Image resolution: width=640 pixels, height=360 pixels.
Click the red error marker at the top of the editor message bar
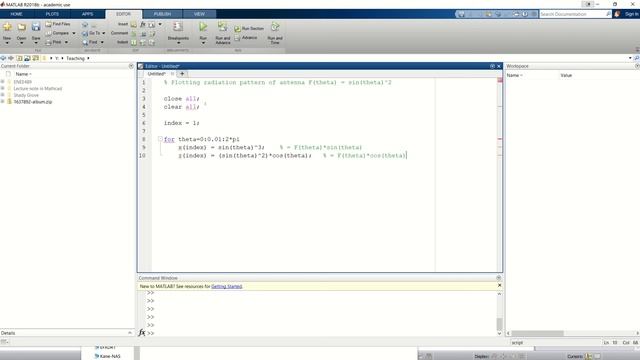tap(500, 80)
